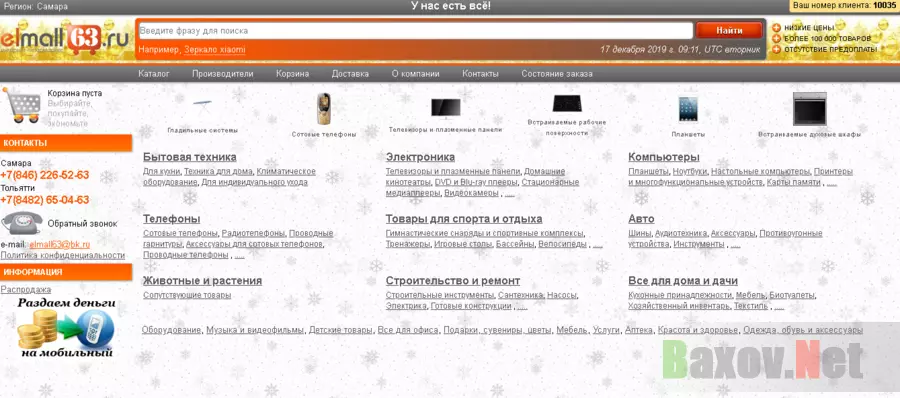
Task: Open Товары для спорта и отдыха heading
Action: pos(464,219)
